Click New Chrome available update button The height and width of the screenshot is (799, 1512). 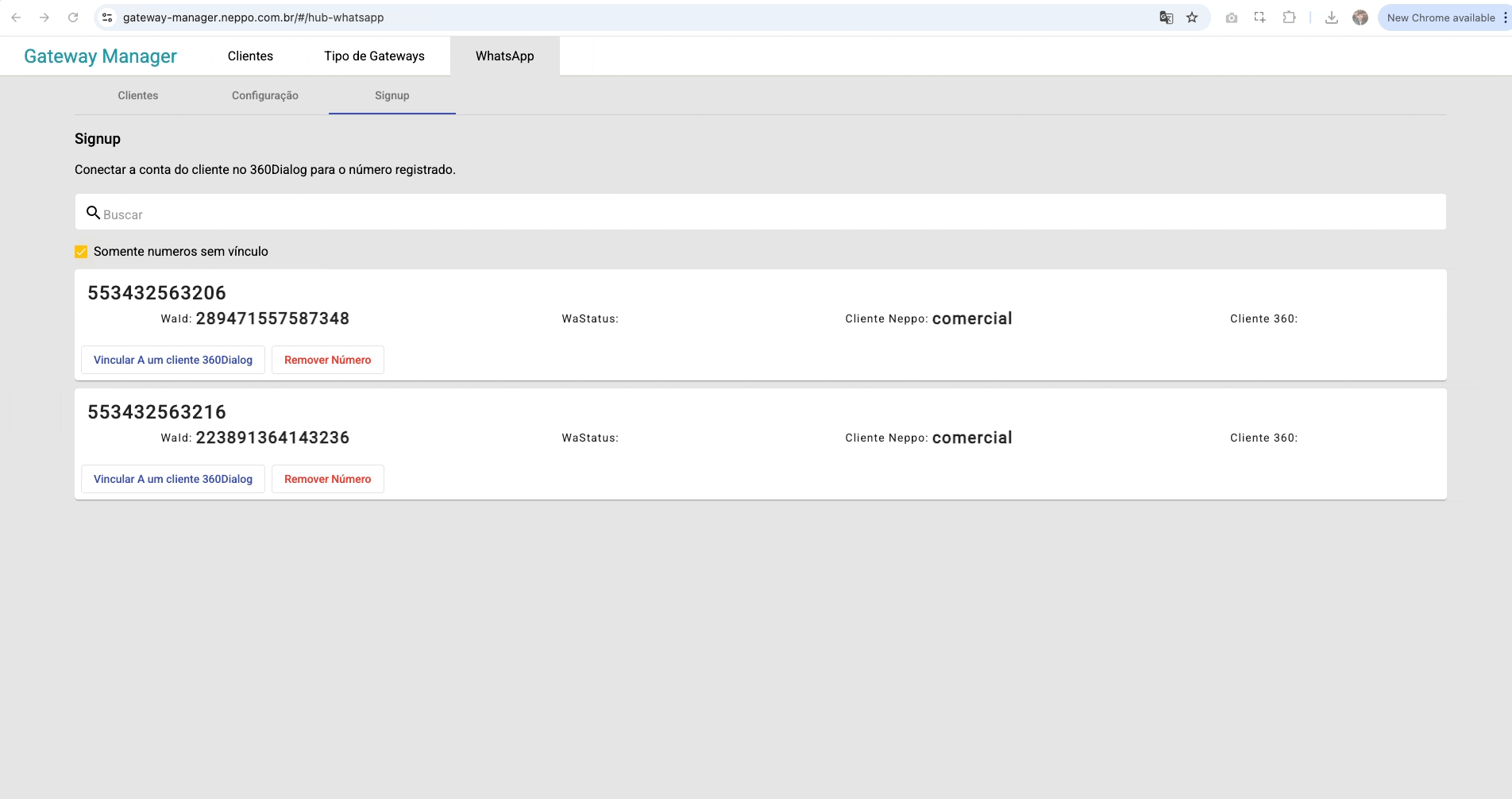[1441, 17]
